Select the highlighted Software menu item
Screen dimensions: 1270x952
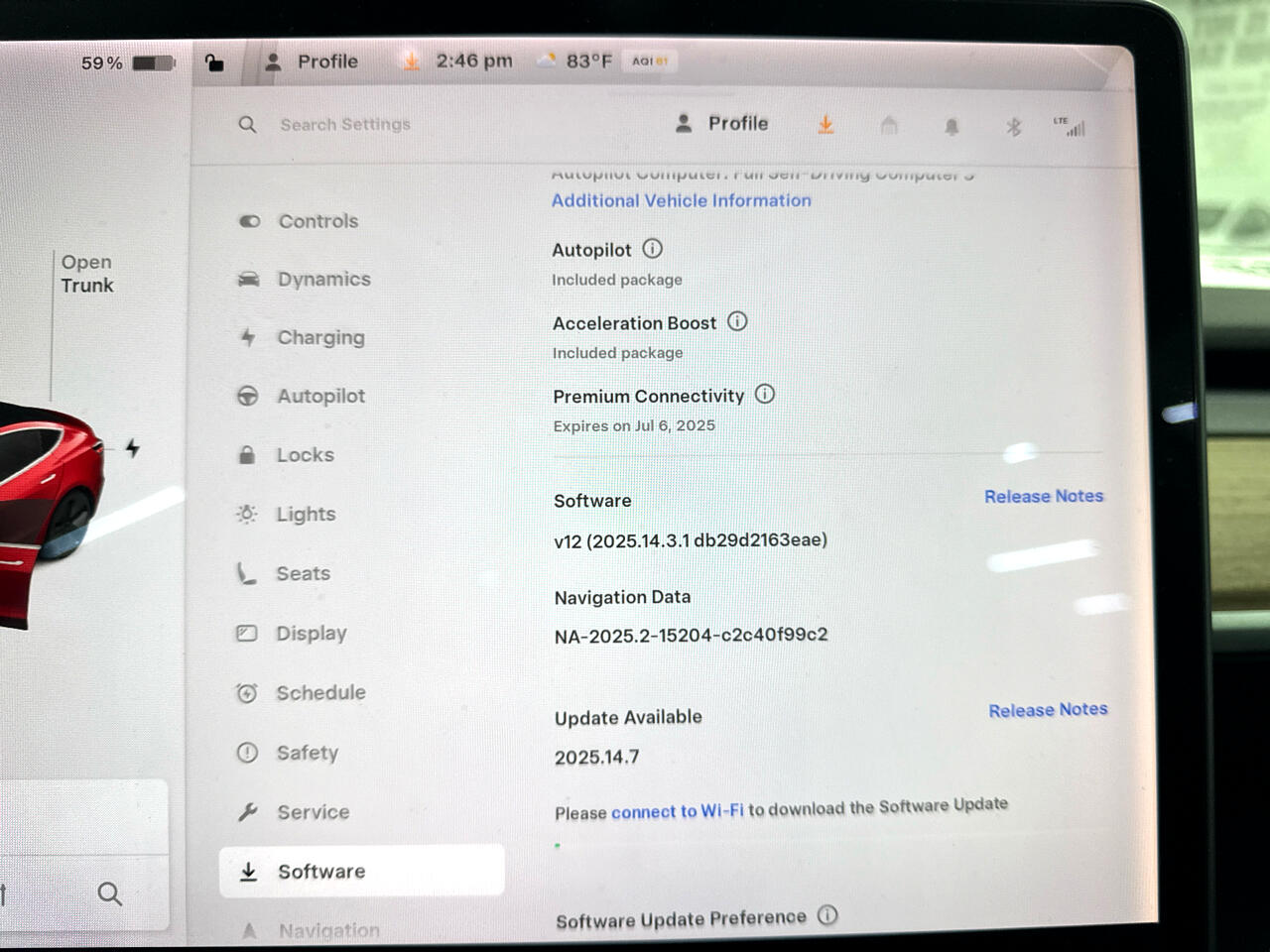[x=362, y=871]
